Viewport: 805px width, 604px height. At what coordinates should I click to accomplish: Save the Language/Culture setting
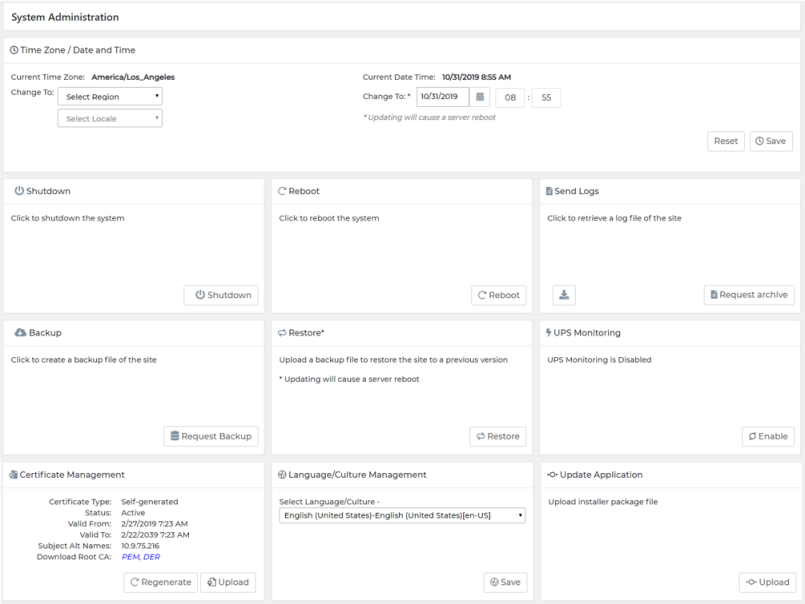(505, 582)
